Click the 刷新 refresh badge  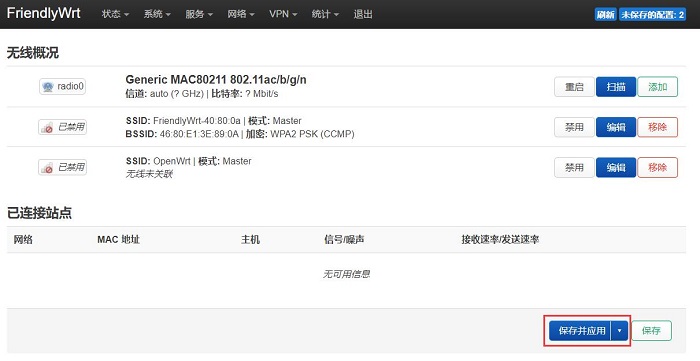click(x=605, y=15)
